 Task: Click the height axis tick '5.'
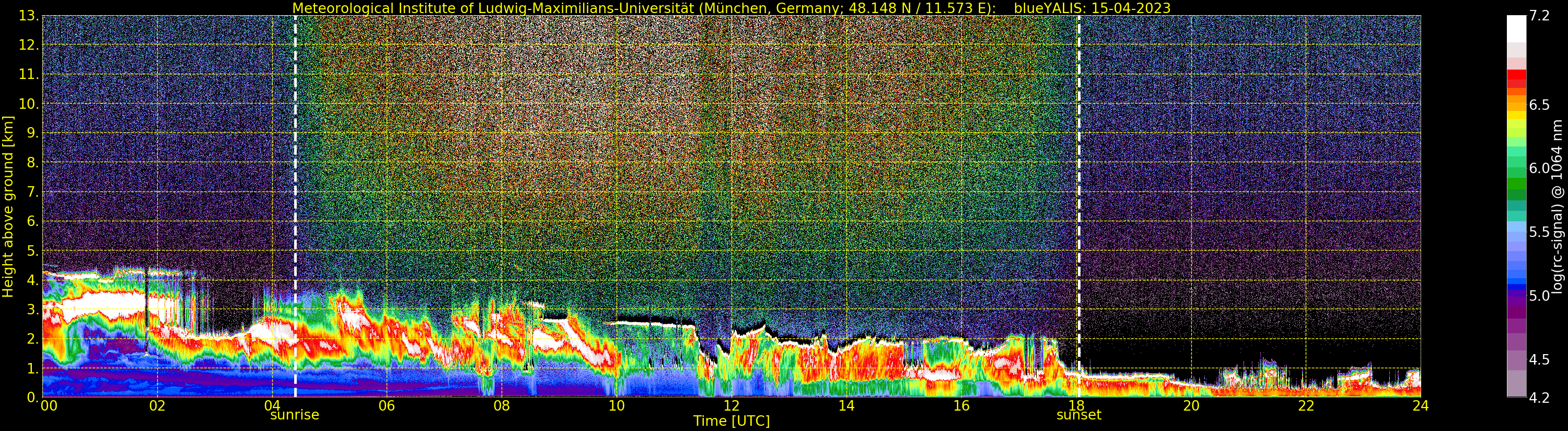coord(32,251)
